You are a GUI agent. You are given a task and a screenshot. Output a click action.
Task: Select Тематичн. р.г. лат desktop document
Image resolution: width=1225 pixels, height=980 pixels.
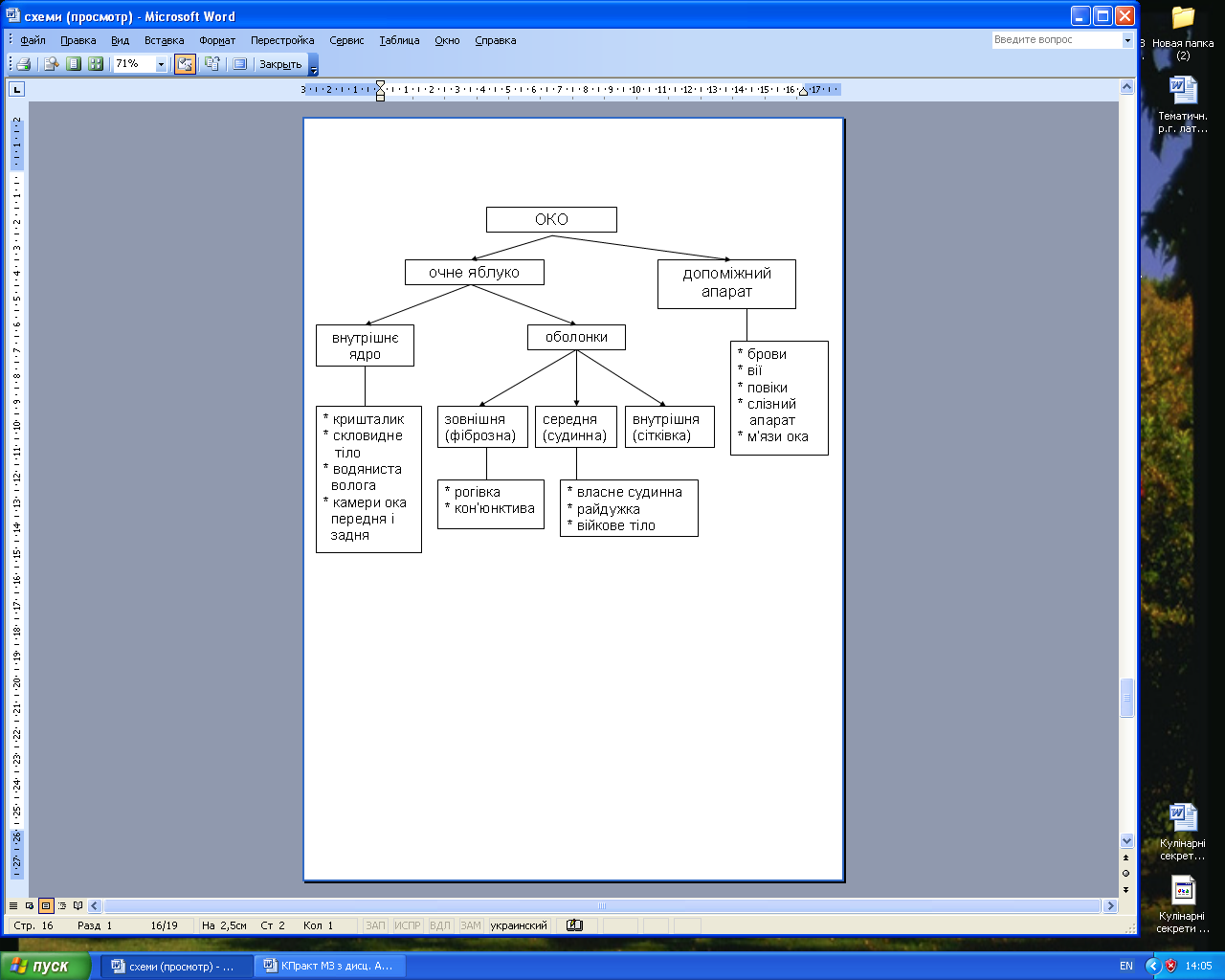point(1183,105)
